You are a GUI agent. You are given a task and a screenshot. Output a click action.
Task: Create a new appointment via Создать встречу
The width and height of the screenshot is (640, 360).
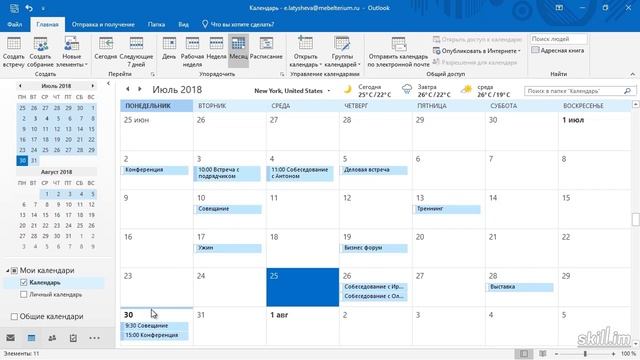click(x=13, y=52)
